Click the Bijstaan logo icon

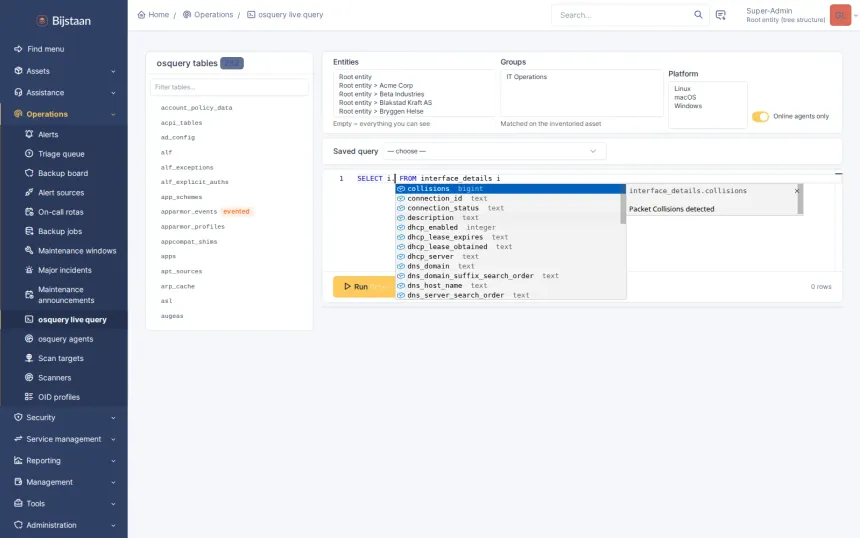pyautogui.click(x=42, y=21)
